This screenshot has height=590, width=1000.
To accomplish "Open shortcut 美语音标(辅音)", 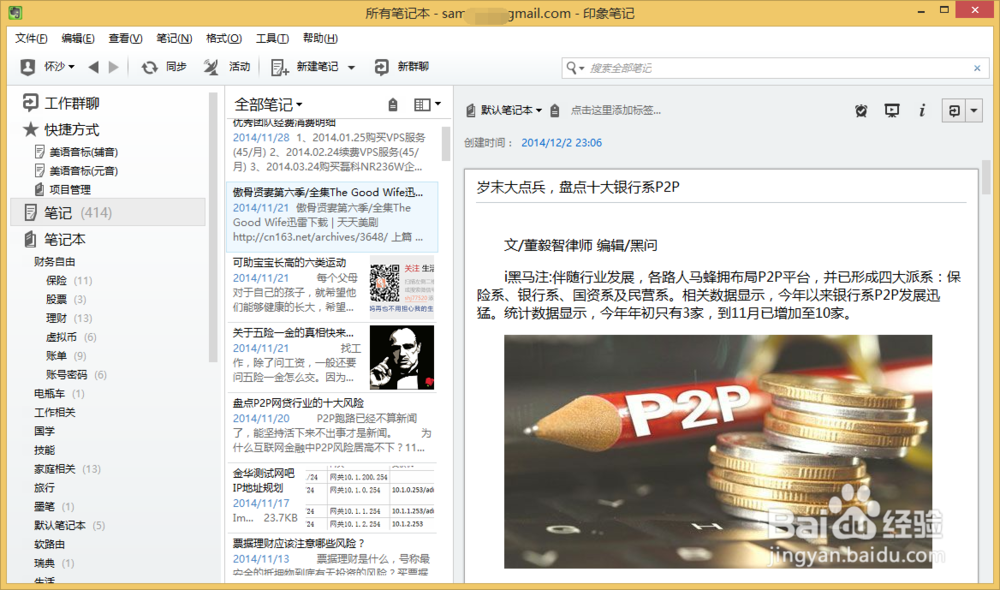I will tap(76, 152).
